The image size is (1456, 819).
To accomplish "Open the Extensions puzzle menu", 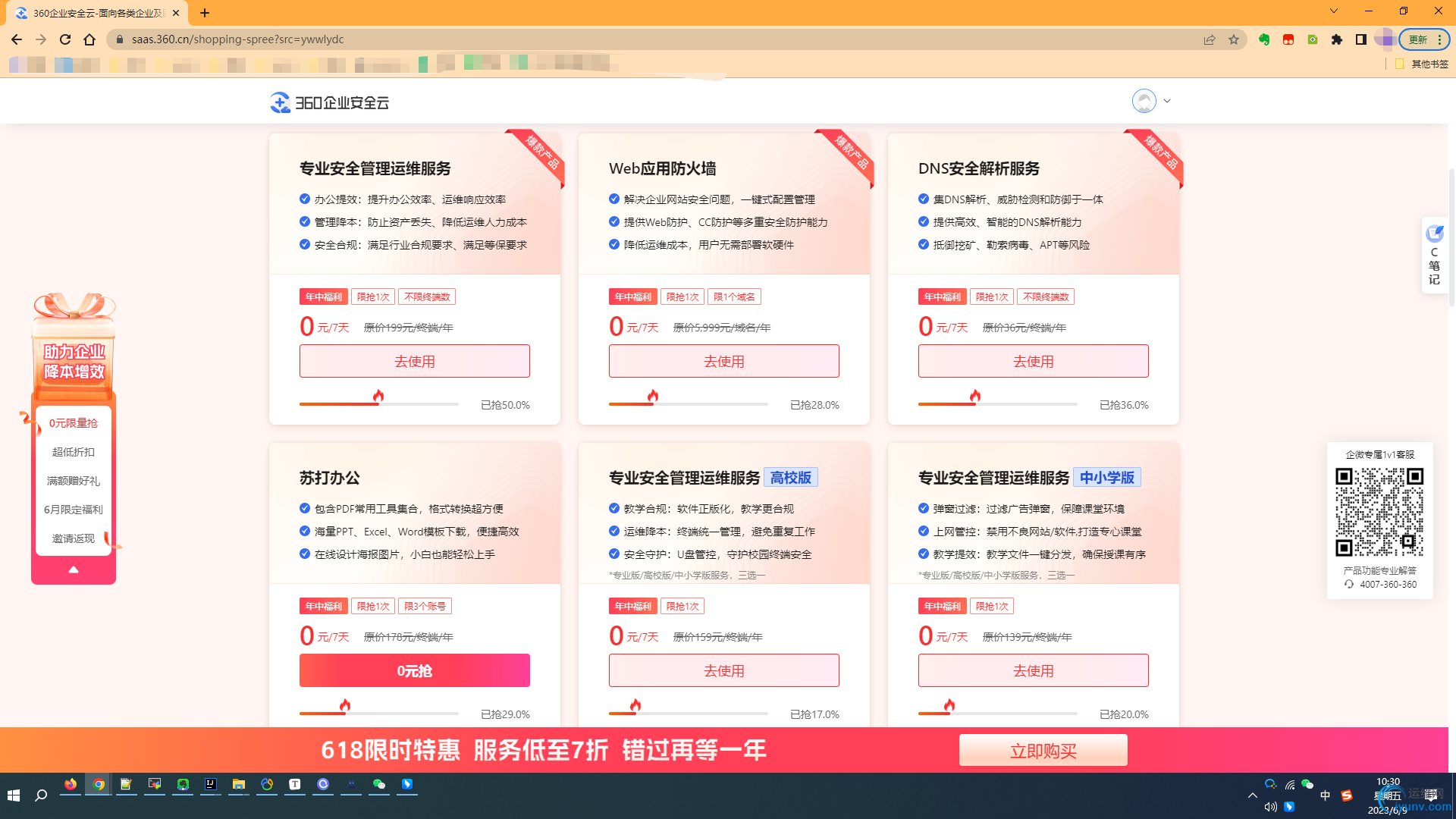I will 1337,39.
